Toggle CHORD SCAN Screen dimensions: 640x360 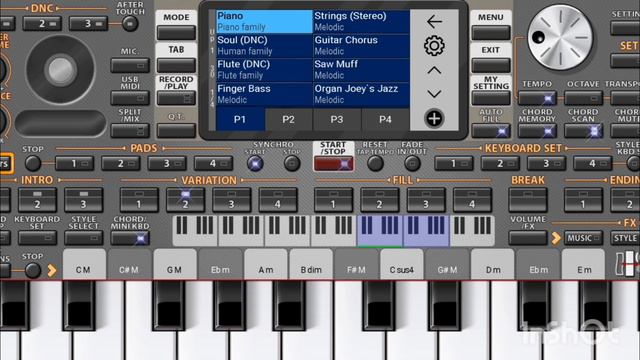click(583, 131)
